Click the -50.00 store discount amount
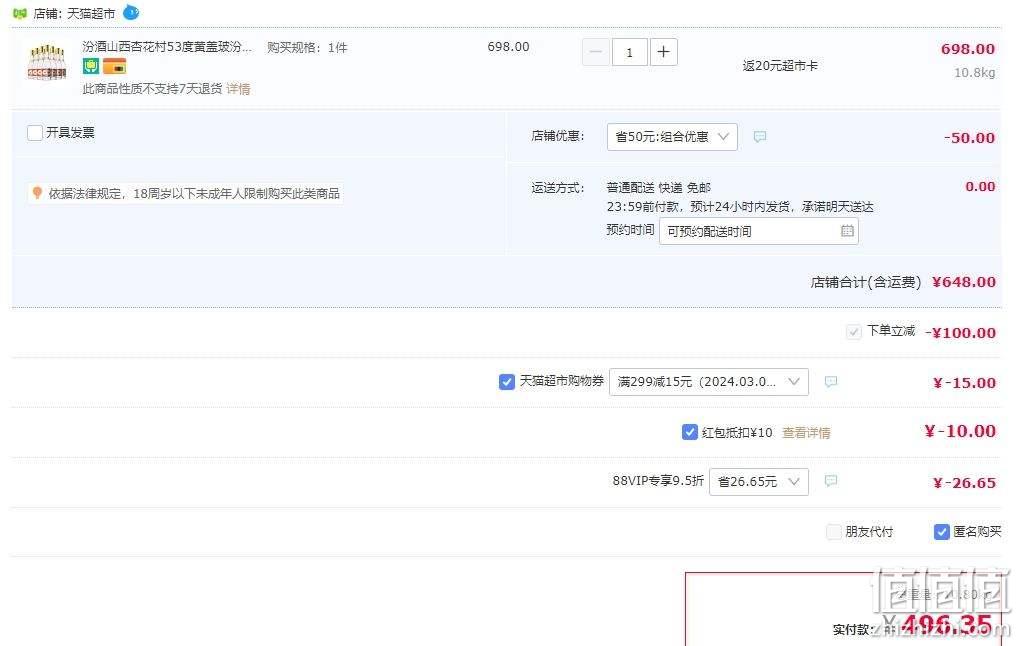Viewport: 1020px width, 646px height. (969, 137)
